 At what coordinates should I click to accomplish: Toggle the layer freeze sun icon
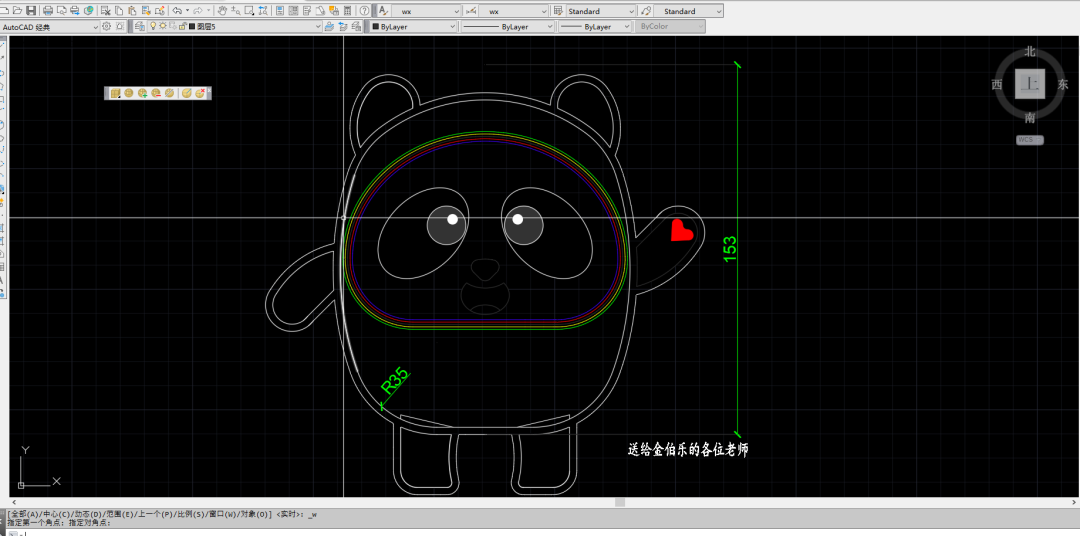pos(163,26)
